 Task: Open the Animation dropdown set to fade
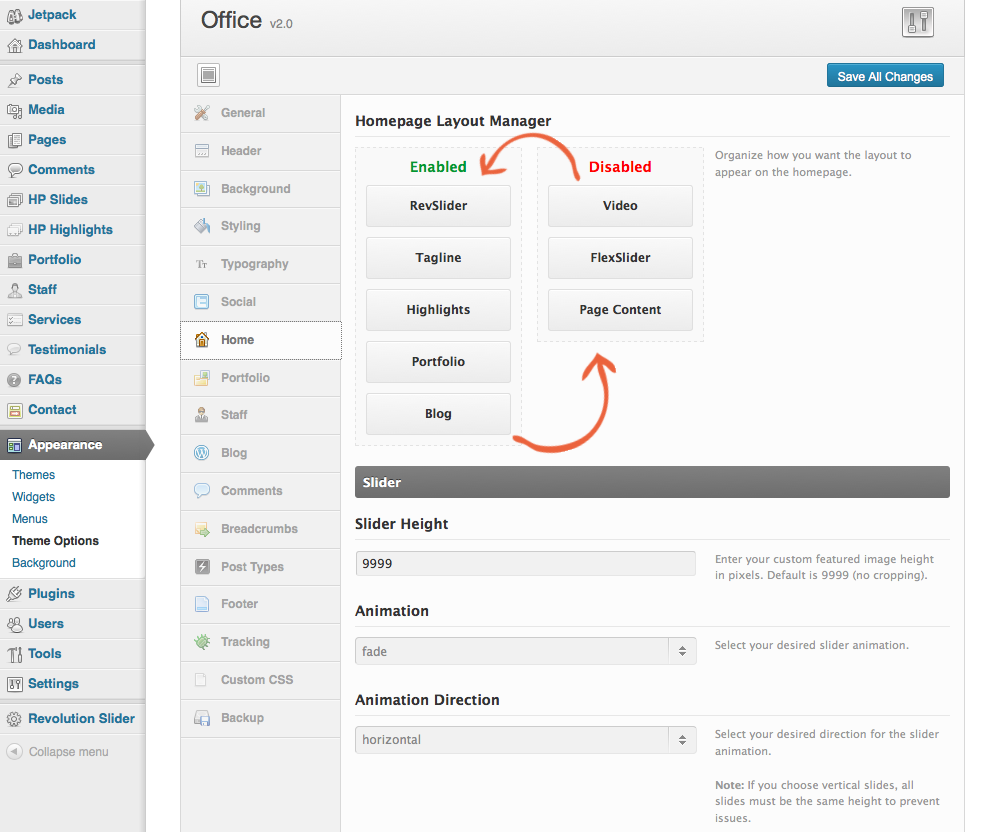[x=525, y=651]
